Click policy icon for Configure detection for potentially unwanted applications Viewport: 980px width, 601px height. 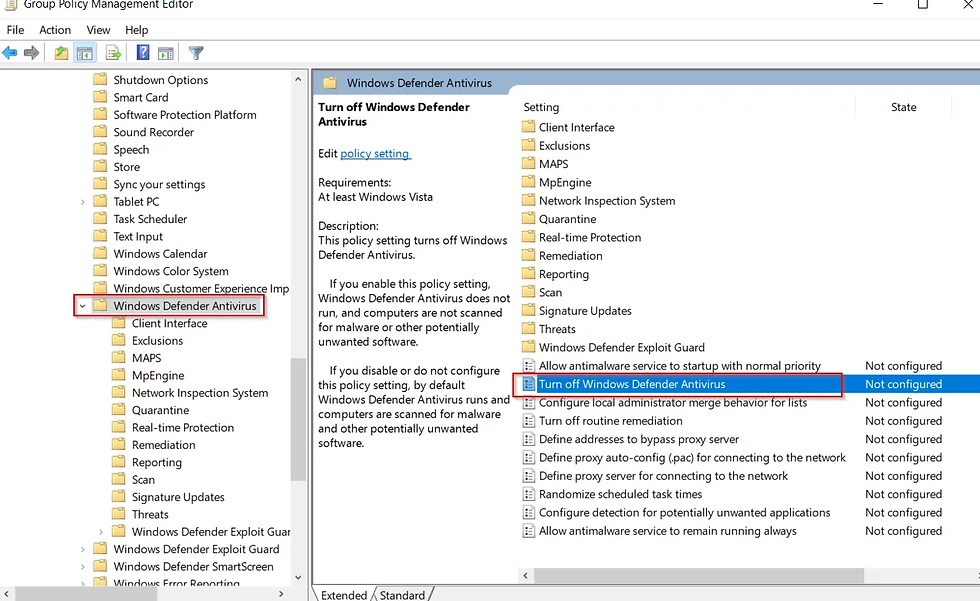[x=529, y=512]
